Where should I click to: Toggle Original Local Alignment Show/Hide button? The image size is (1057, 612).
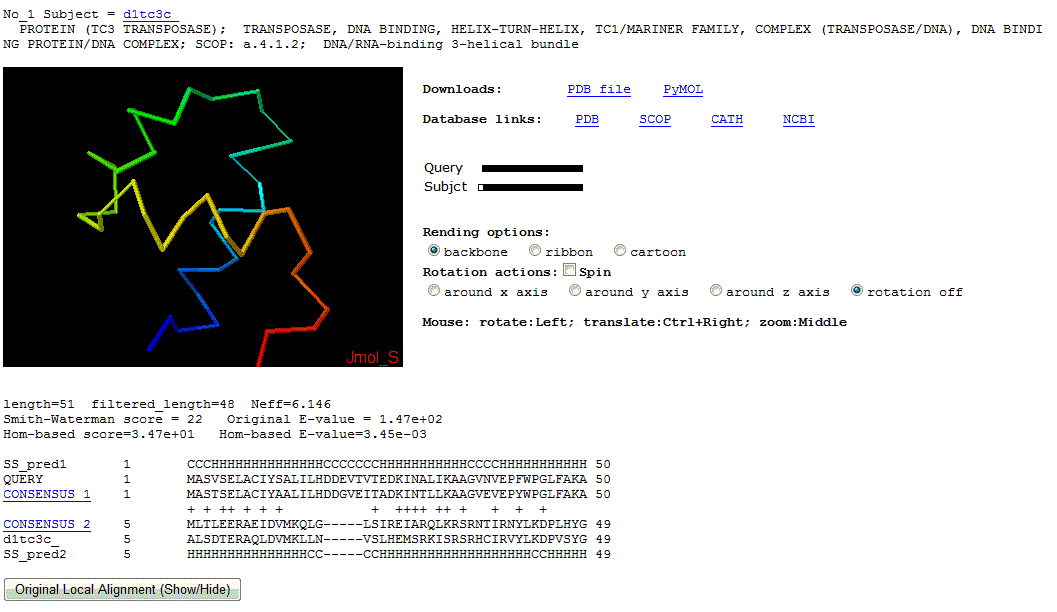click(x=122, y=590)
